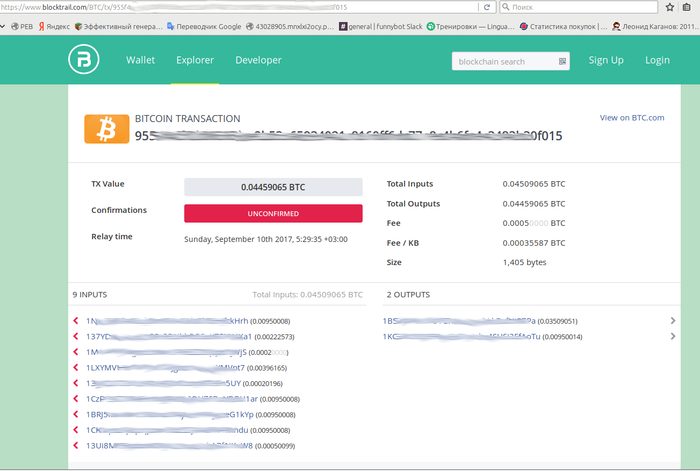This screenshot has height=471, width=700.
Task: Open input address starting 1LXYMV
Action: coord(165,367)
